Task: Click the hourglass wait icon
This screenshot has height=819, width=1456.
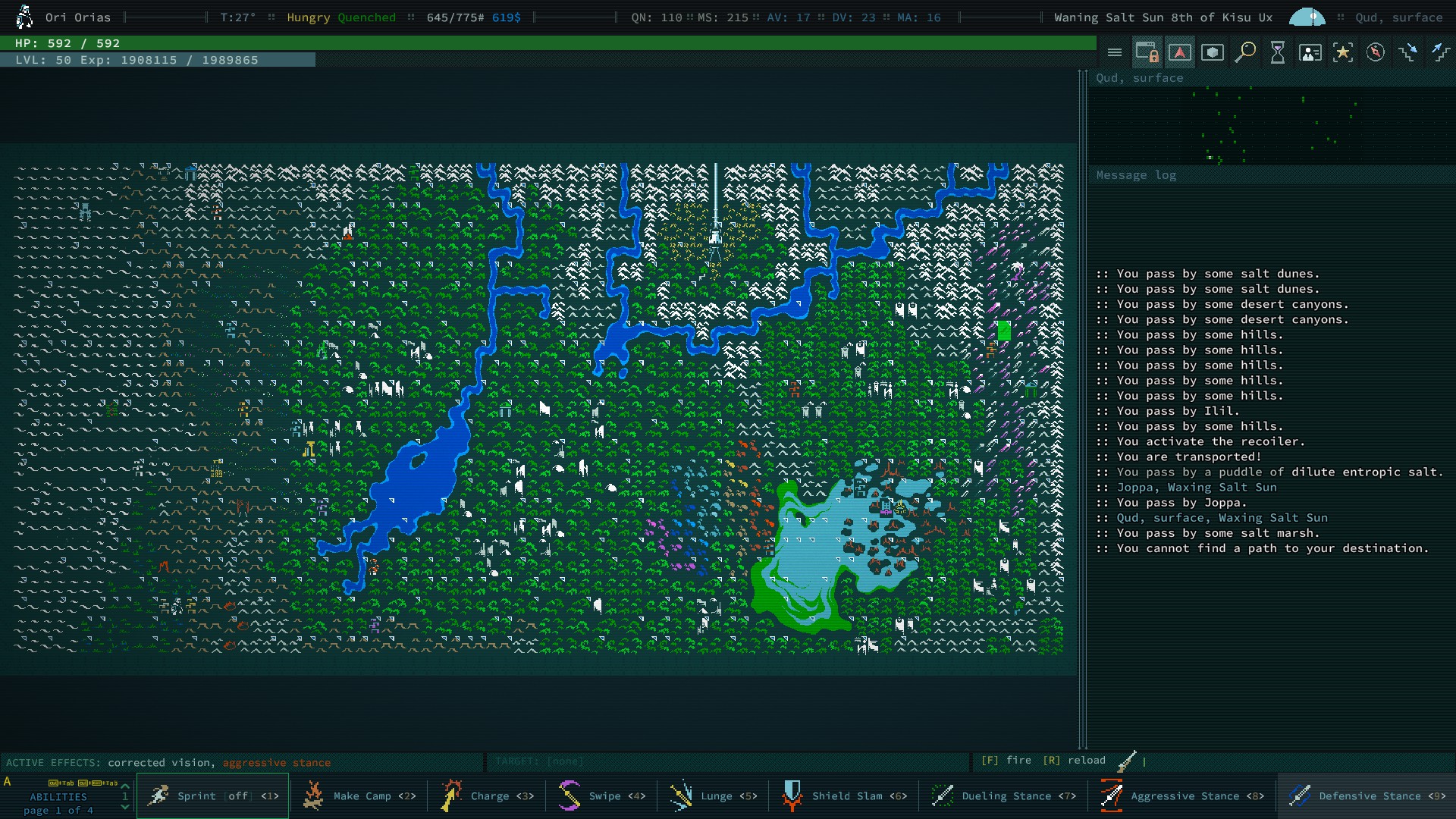Action: (1277, 52)
